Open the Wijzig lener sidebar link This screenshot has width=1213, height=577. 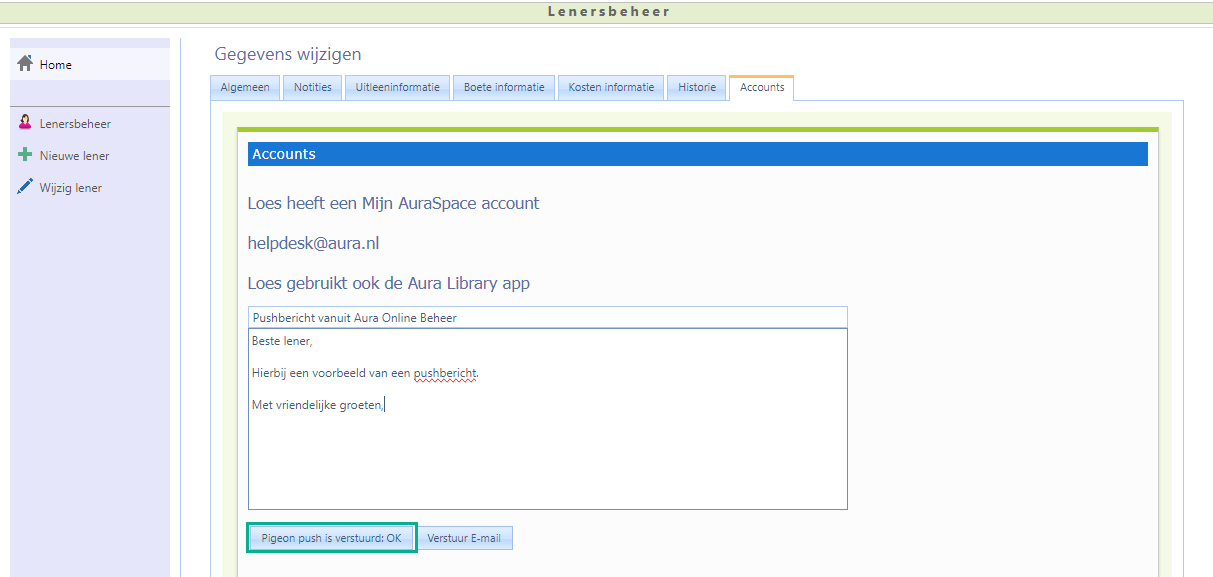click(70, 188)
